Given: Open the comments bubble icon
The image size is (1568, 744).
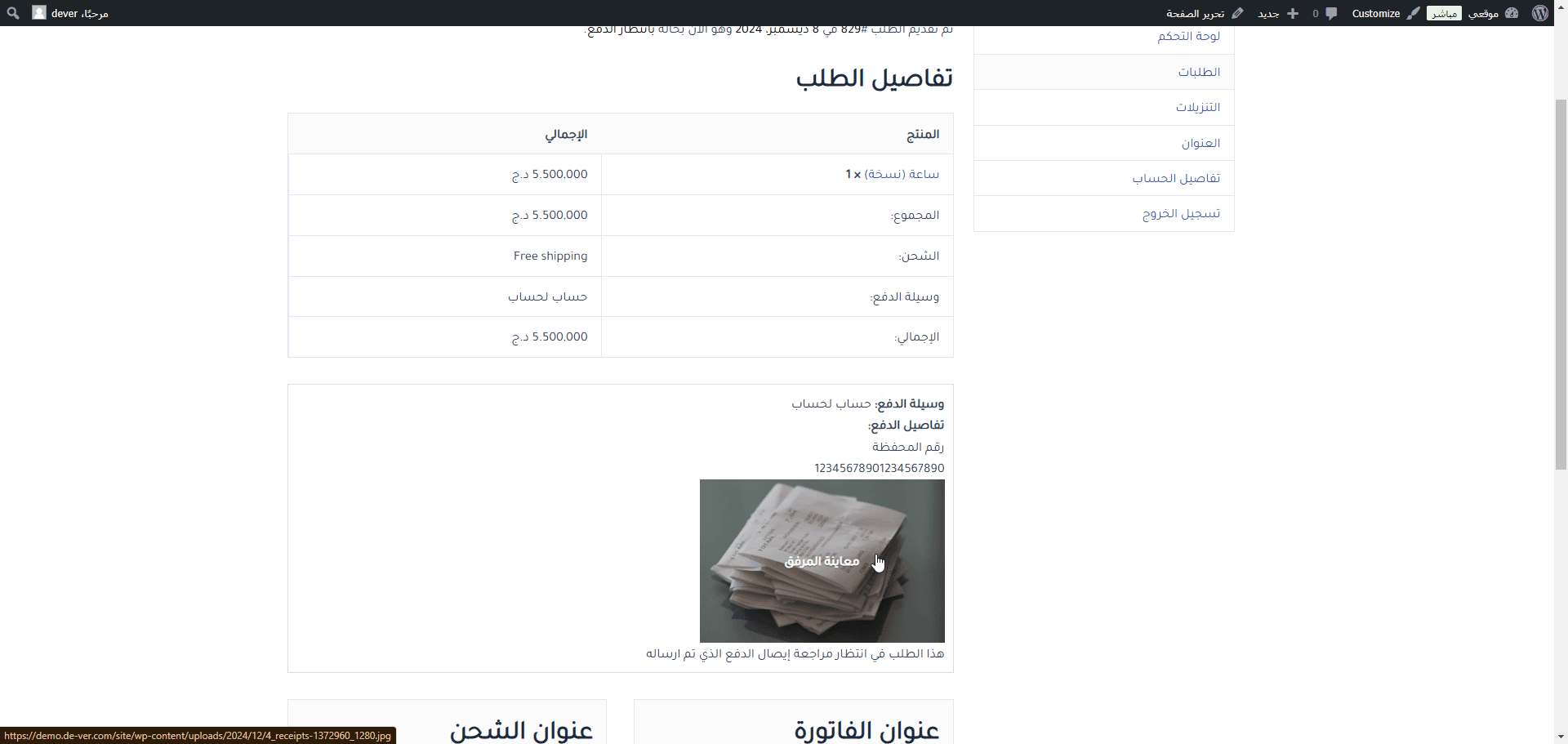Looking at the screenshot, I should point(1331,13).
